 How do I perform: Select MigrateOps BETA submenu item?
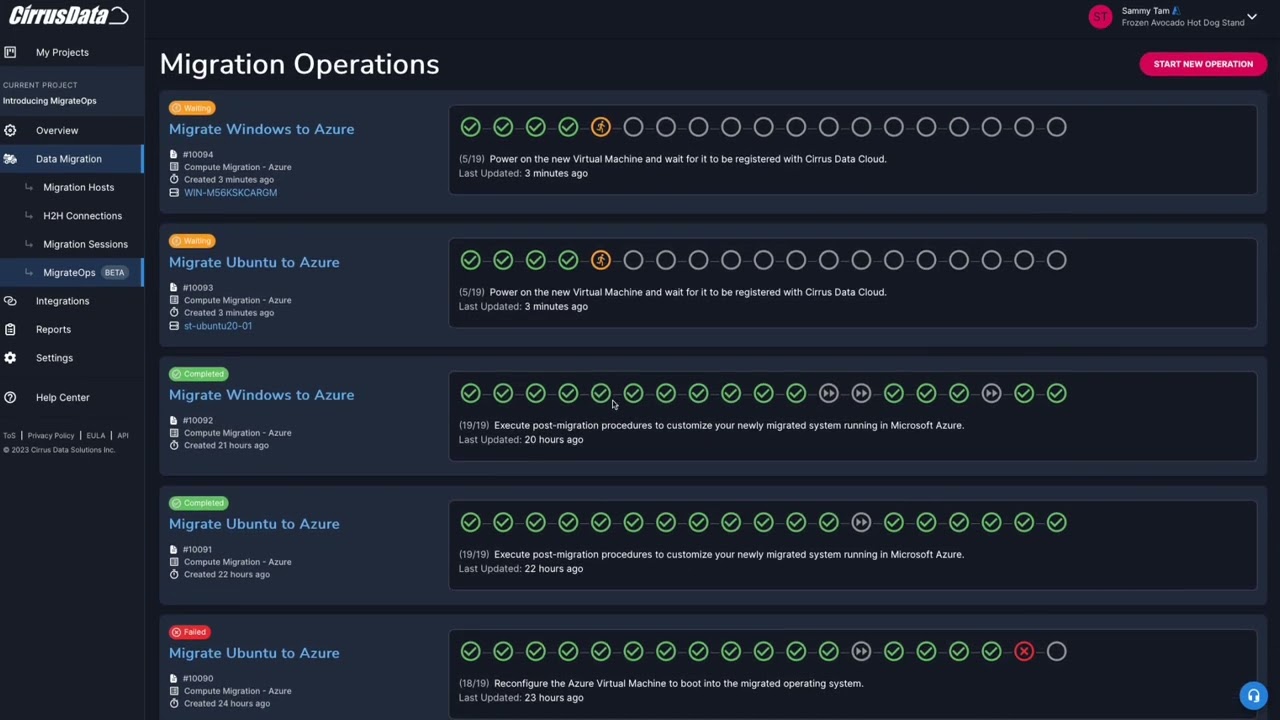[72, 272]
